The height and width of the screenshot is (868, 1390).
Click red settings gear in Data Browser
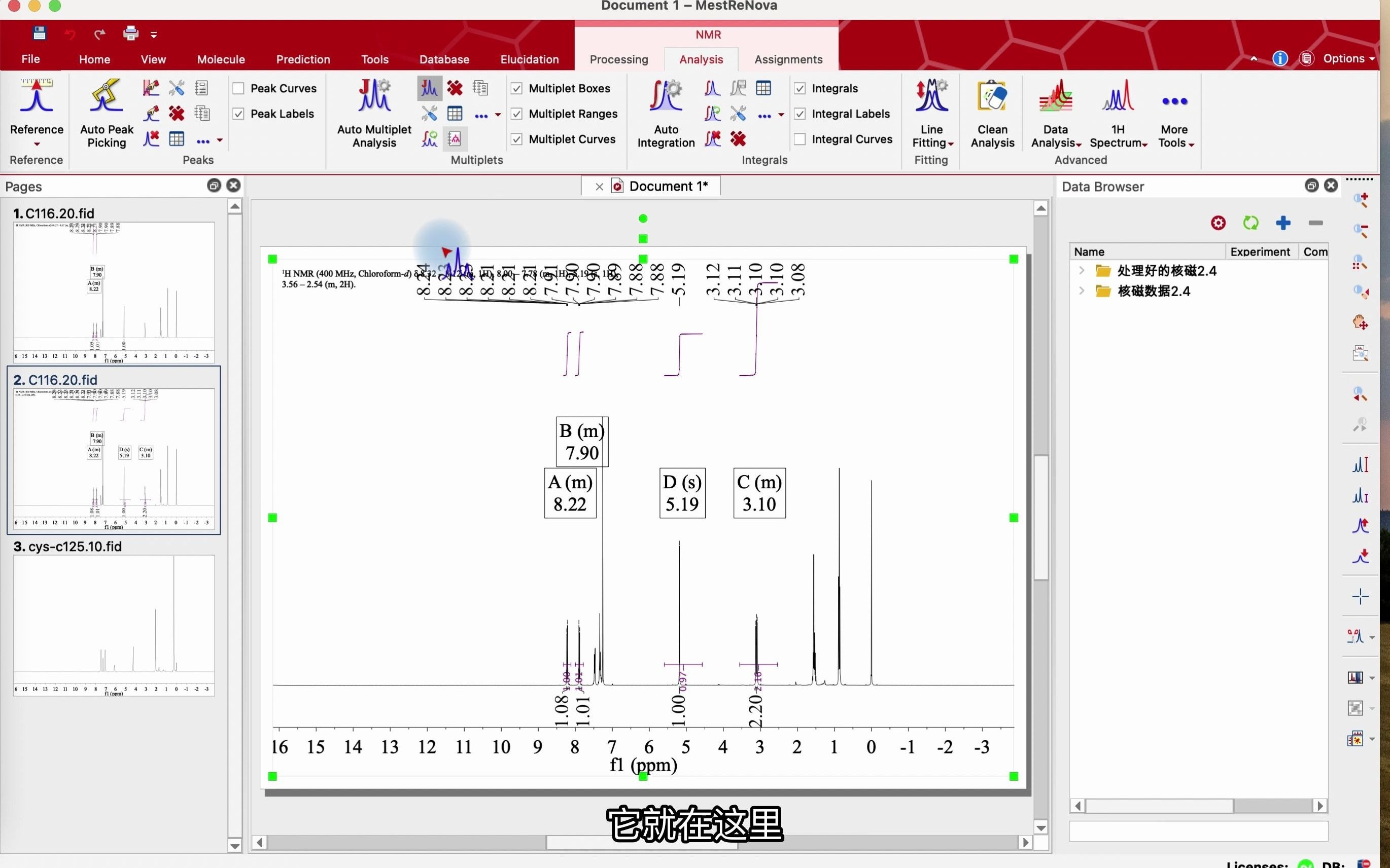click(x=1218, y=223)
